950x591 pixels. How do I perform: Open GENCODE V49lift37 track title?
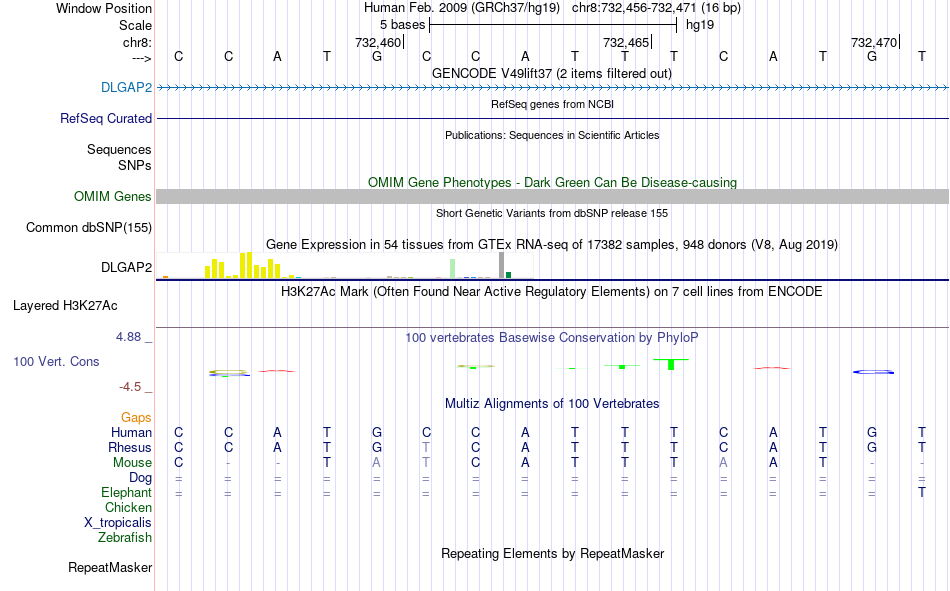click(x=552, y=73)
